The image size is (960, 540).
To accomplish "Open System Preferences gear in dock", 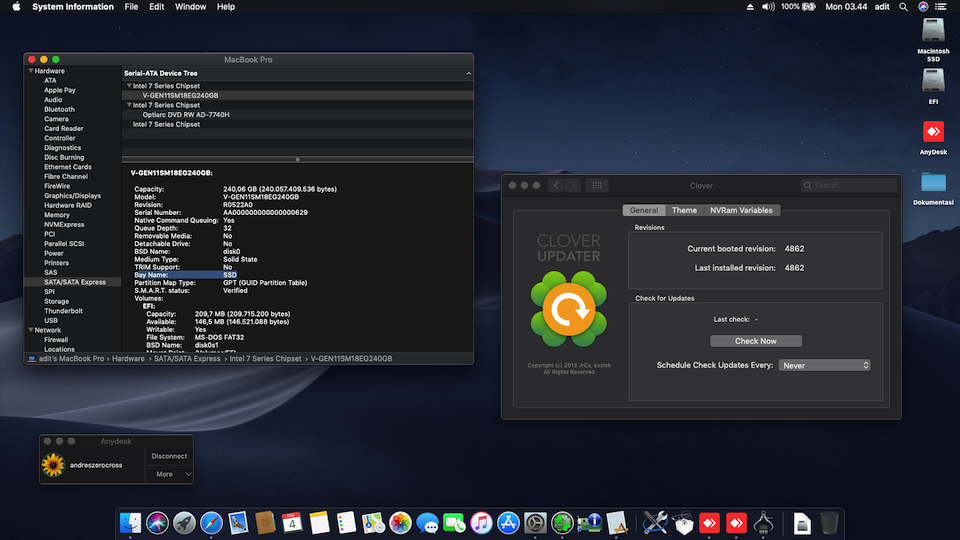I will [535, 523].
